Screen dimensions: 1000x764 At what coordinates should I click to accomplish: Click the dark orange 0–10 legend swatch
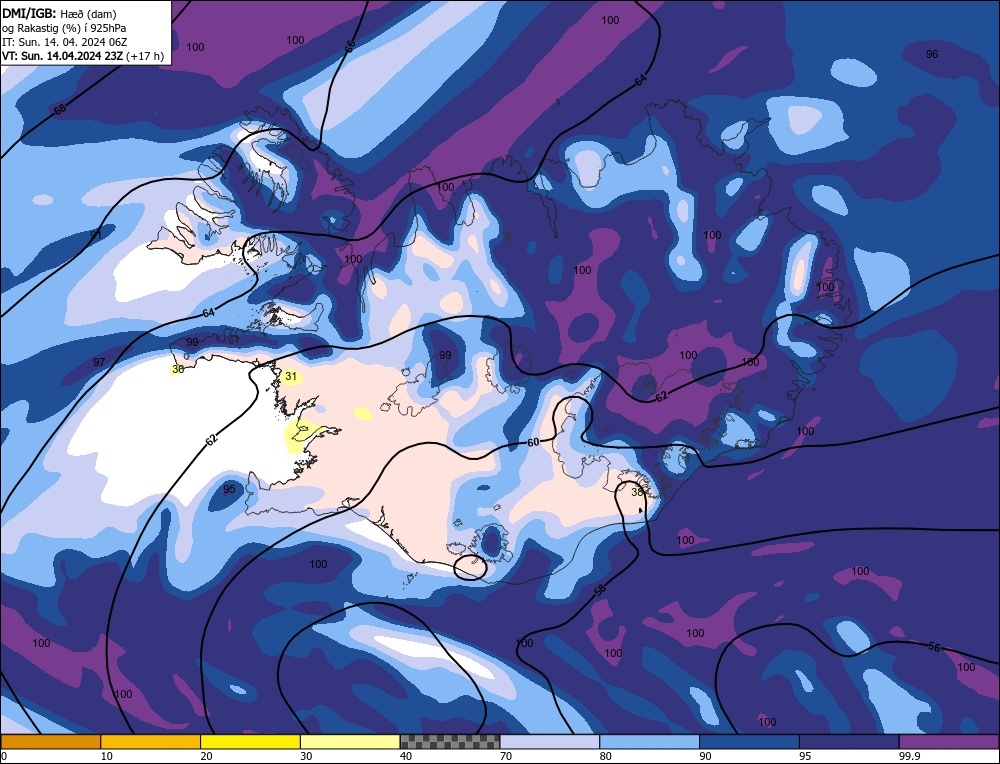(51, 742)
